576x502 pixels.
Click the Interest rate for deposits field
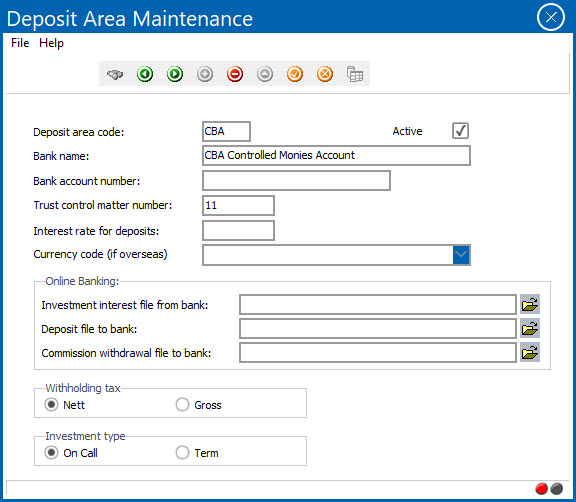click(x=238, y=231)
